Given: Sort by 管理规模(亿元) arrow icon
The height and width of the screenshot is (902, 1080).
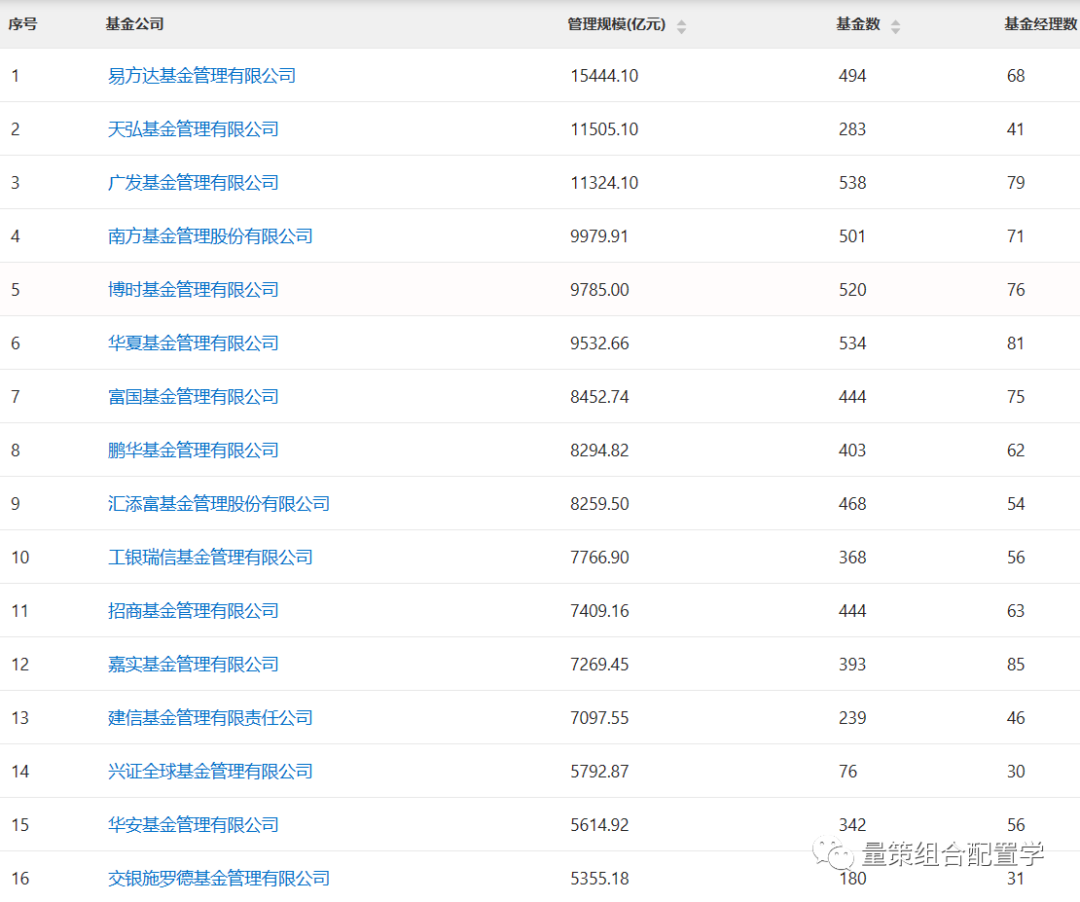Looking at the screenshot, I should (681, 27).
